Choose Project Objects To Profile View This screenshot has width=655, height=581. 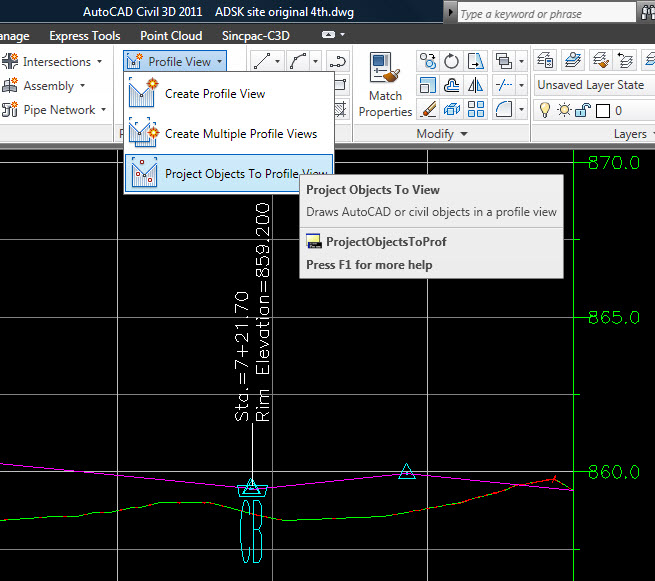229,173
